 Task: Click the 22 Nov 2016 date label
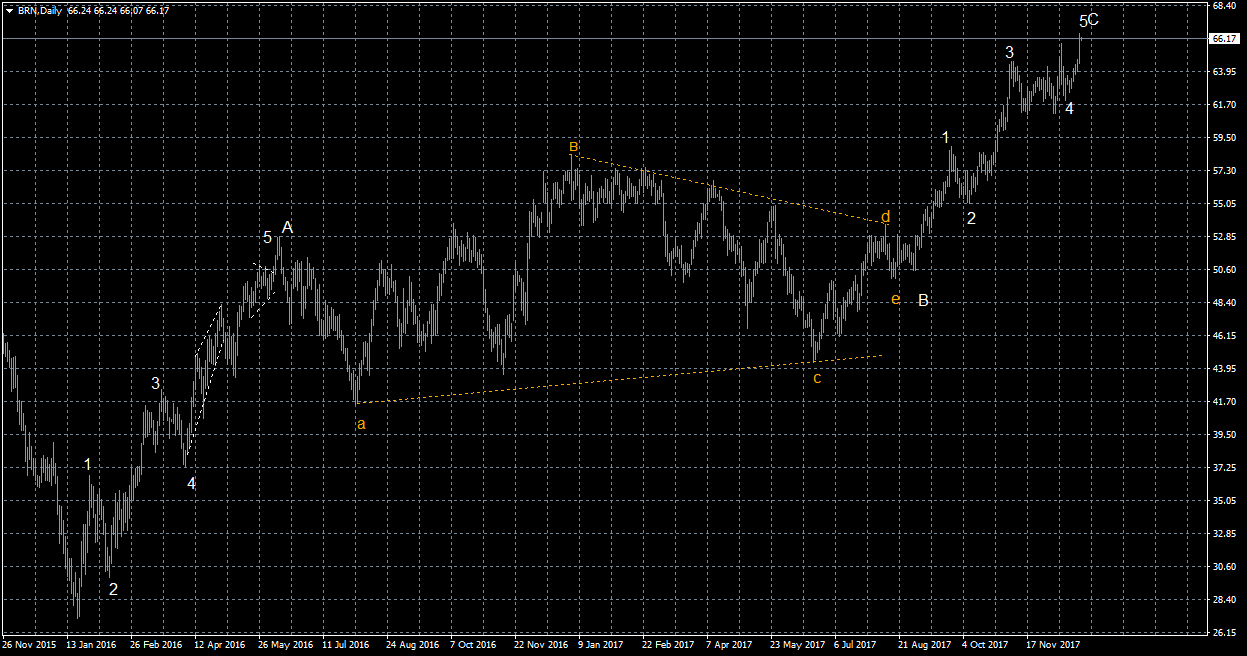pyautogui.click(x=540, y=646)
